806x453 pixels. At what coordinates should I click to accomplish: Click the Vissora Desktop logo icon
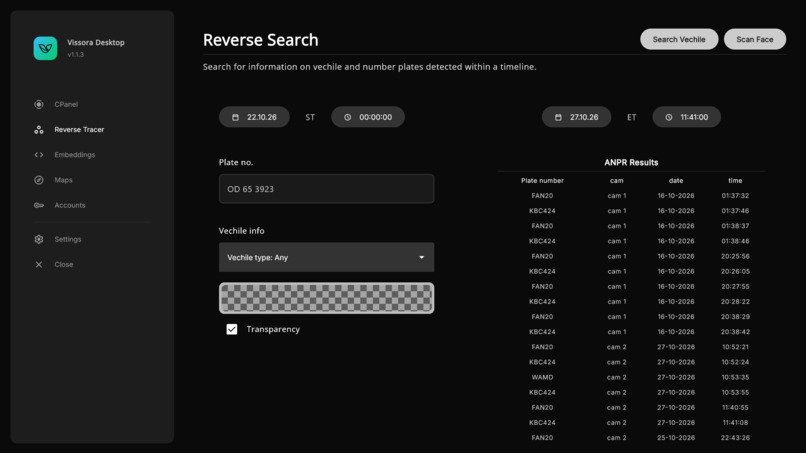[x=45, y=48]
